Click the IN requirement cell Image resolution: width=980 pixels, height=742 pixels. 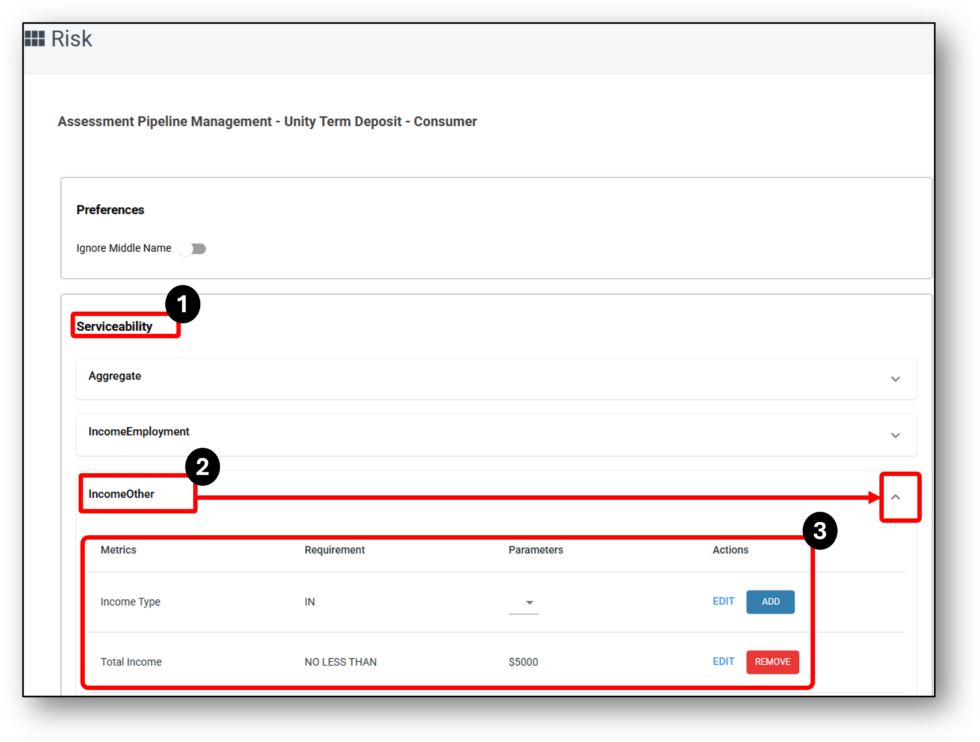click(x=309, y=601)
